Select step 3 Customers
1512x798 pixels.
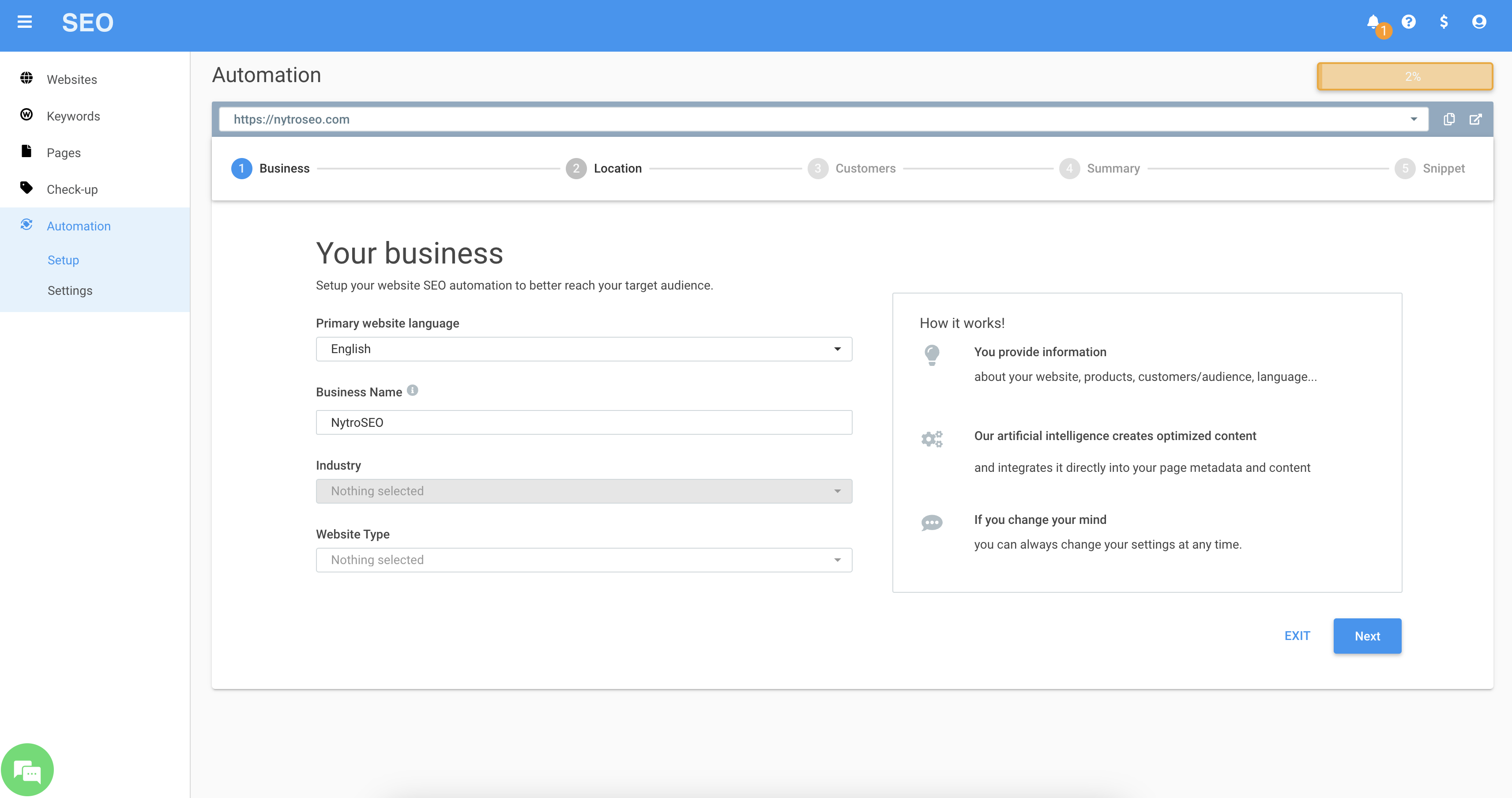(x=852, y=169)
